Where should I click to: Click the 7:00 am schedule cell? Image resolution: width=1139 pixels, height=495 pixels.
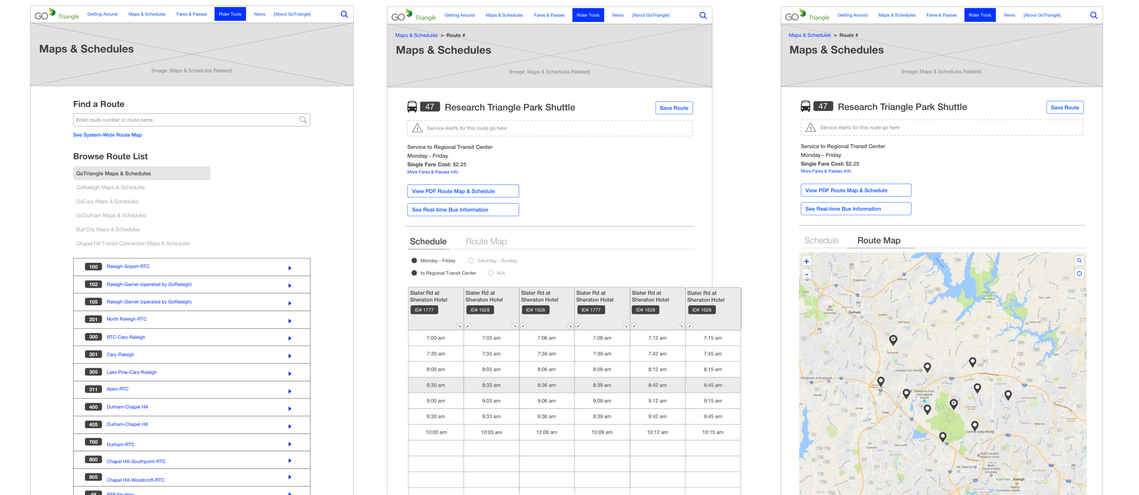click(x=436, y=338)
